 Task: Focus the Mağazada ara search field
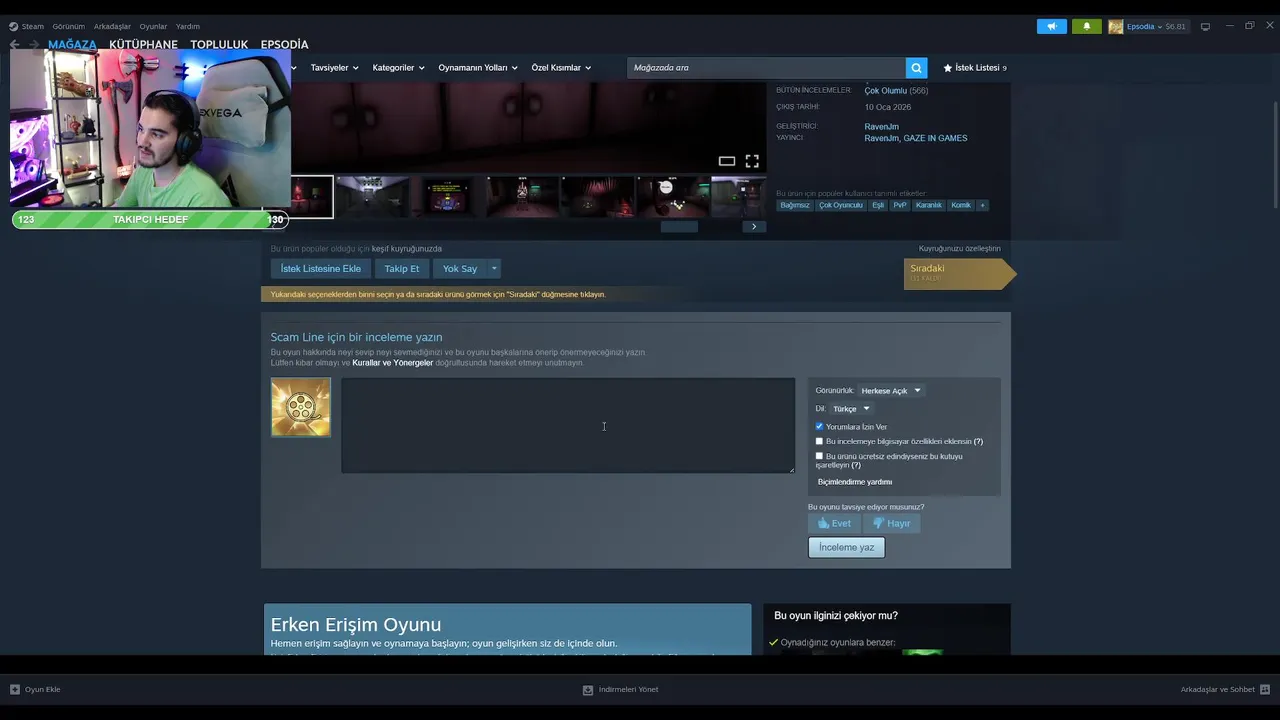[x=766, y=68]
